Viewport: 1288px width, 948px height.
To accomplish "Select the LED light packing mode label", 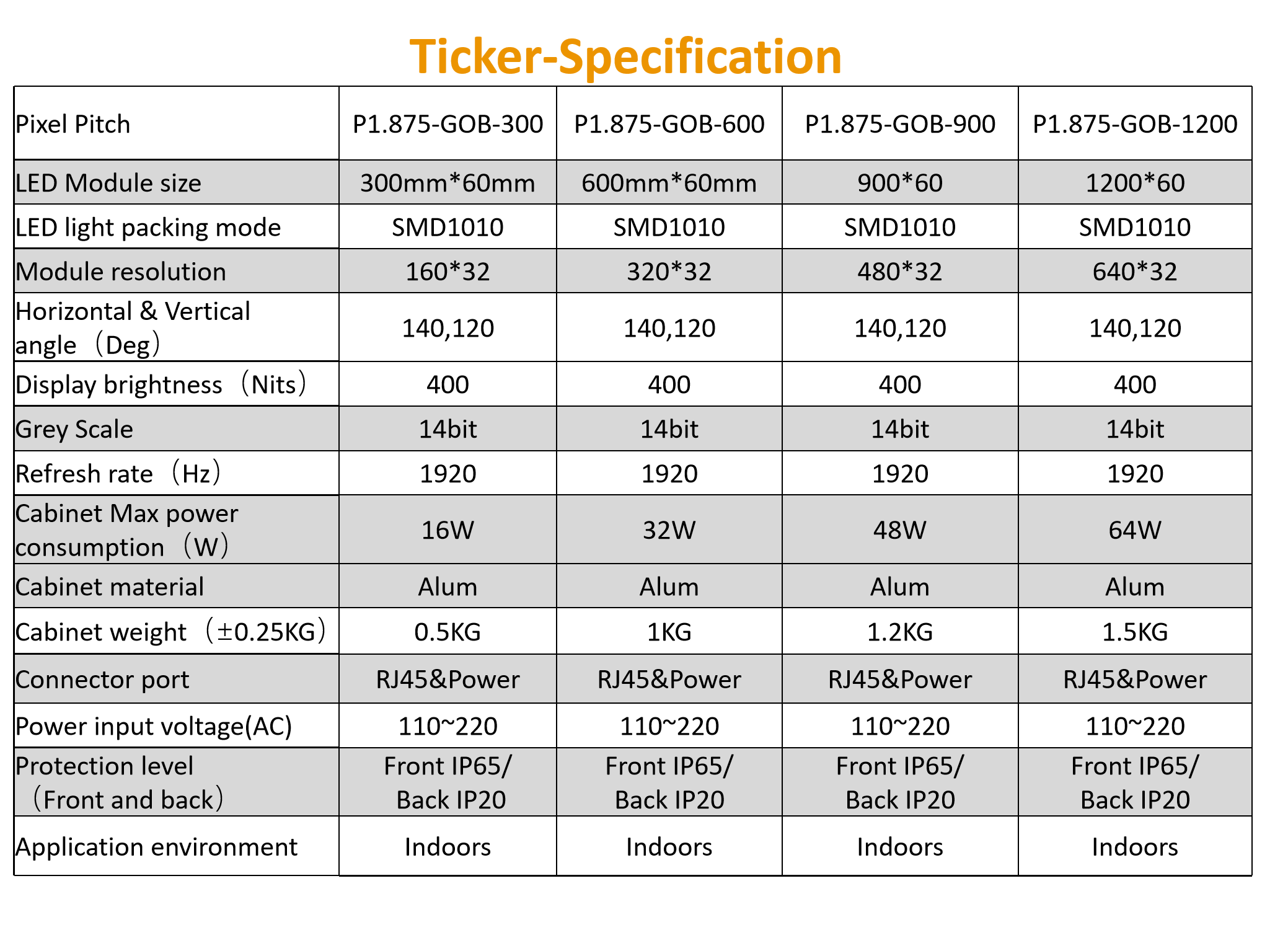I will 148,228.
